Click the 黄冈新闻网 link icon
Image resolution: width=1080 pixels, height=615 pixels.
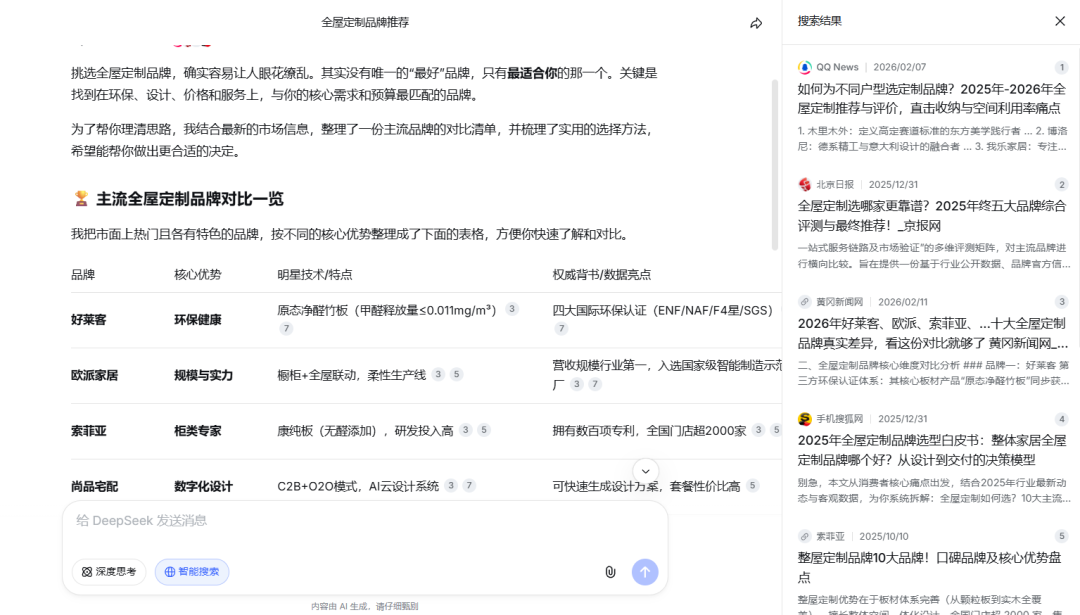click(x=803, y=301)
